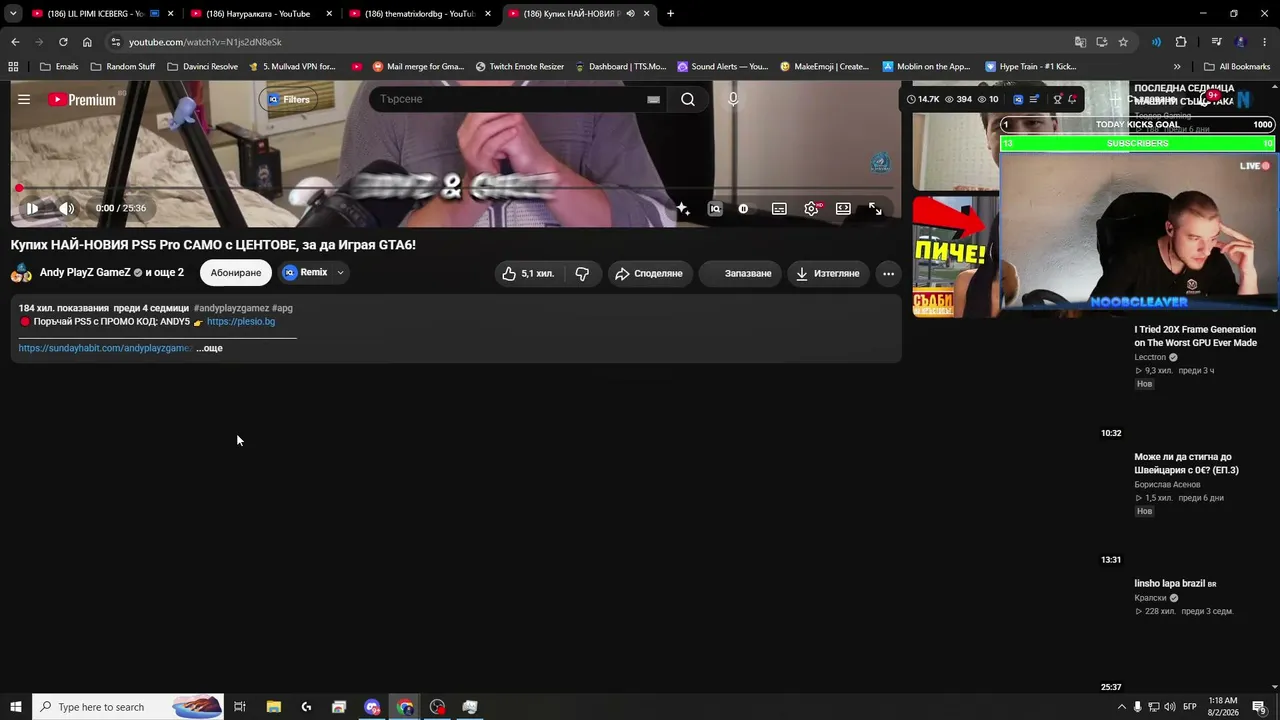Image resolution: width=1280 pixels, height=720 pixels.
Task: Open I Tried 20X Frame Generation video
Action: point(1195,336)
